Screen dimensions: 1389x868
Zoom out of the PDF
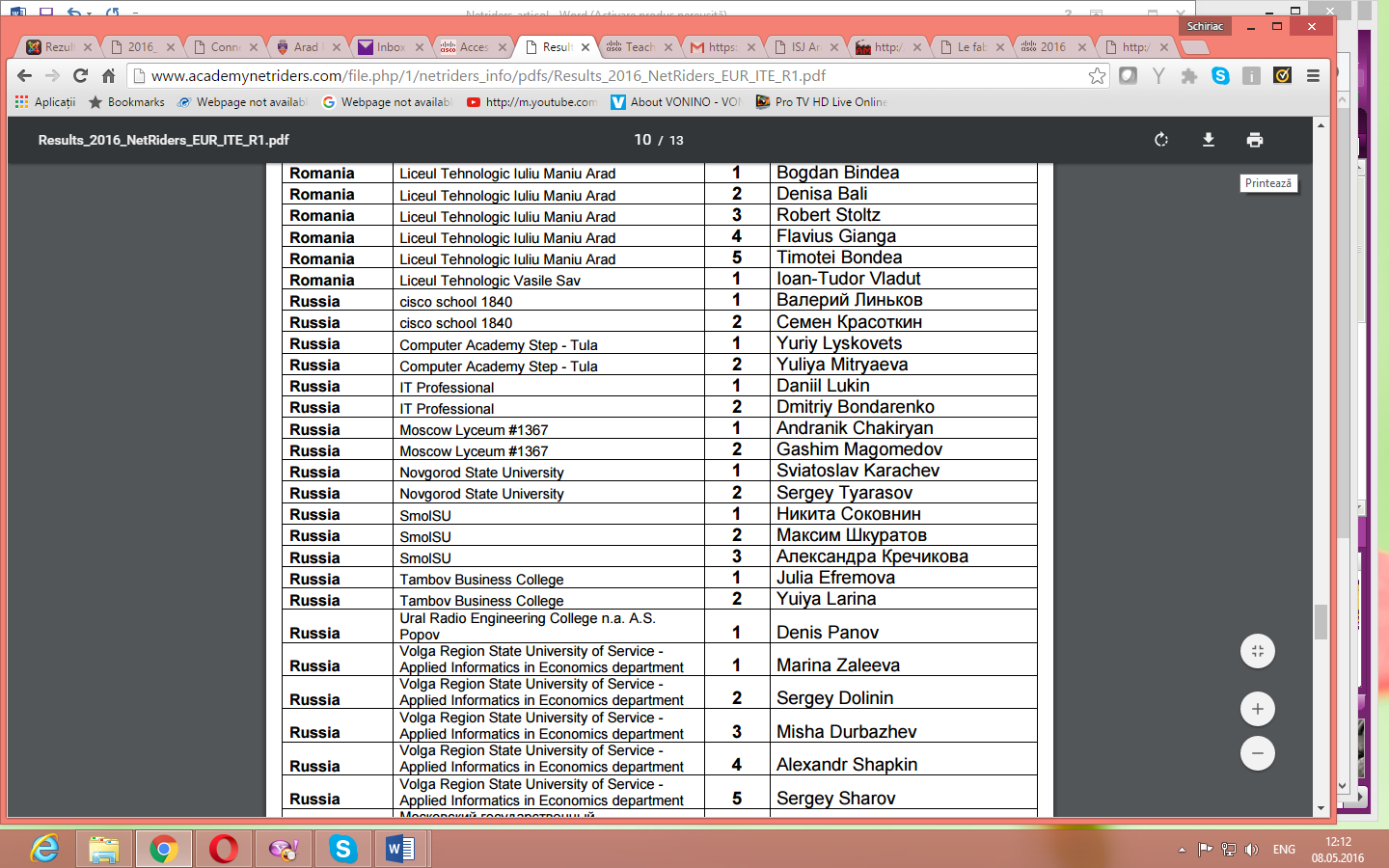(1257, 753)
